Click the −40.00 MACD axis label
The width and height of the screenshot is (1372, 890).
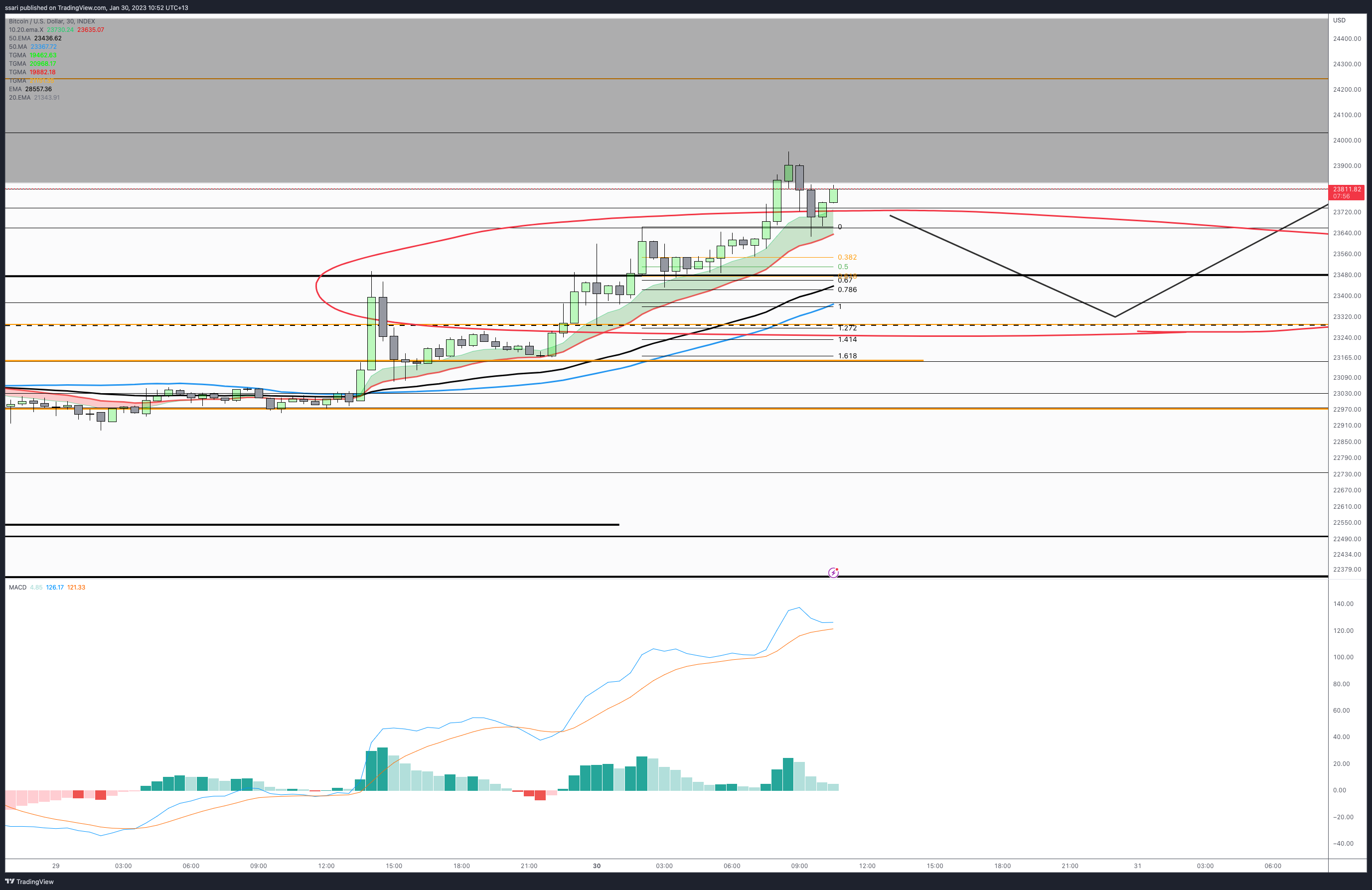click(1343, 843)
